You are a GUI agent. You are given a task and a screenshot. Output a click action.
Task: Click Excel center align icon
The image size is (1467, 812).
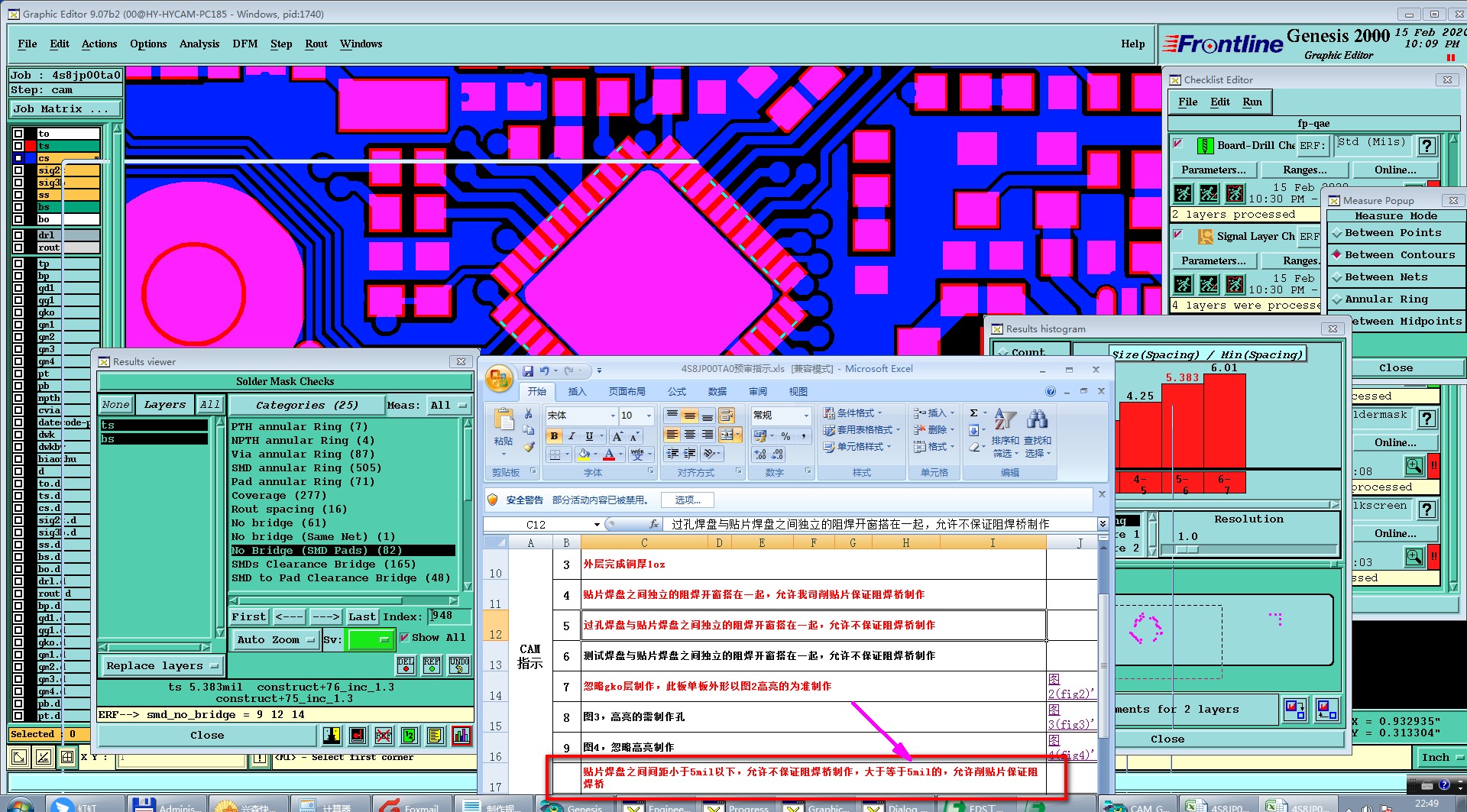point(690,435)
